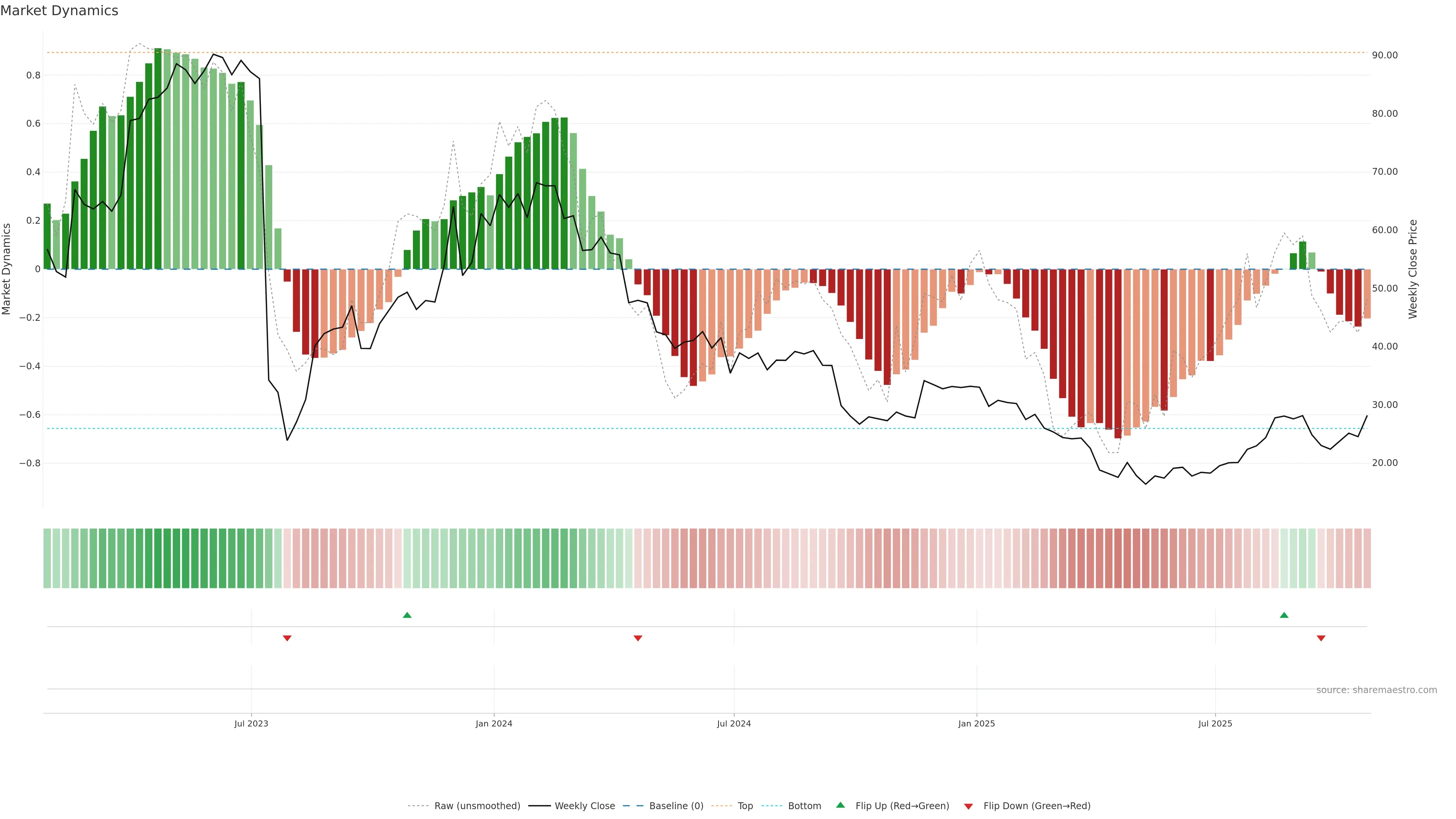Click the 90.00 right-axis price label

pos(1385,55)
